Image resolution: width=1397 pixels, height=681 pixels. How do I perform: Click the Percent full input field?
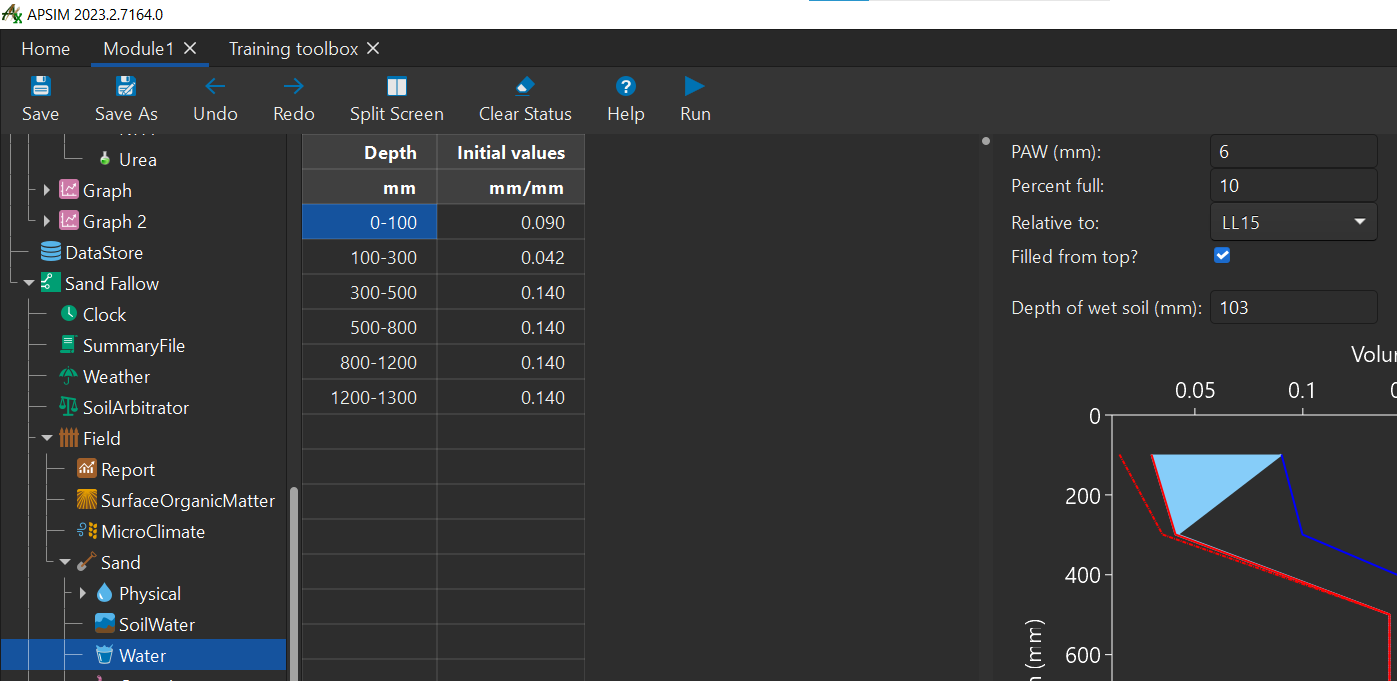click(x=1294, y=185)
